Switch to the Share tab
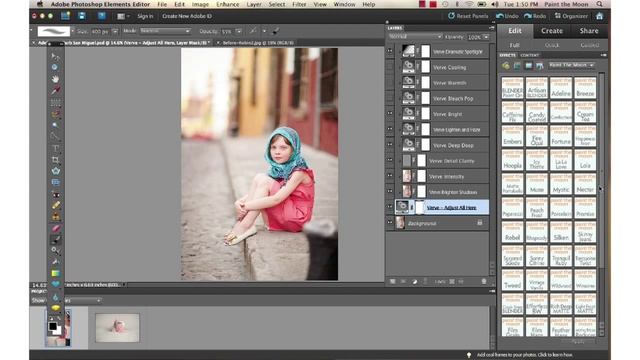This screenshot has height=360, width=640. pyautogui.click(x=589, y=31)
